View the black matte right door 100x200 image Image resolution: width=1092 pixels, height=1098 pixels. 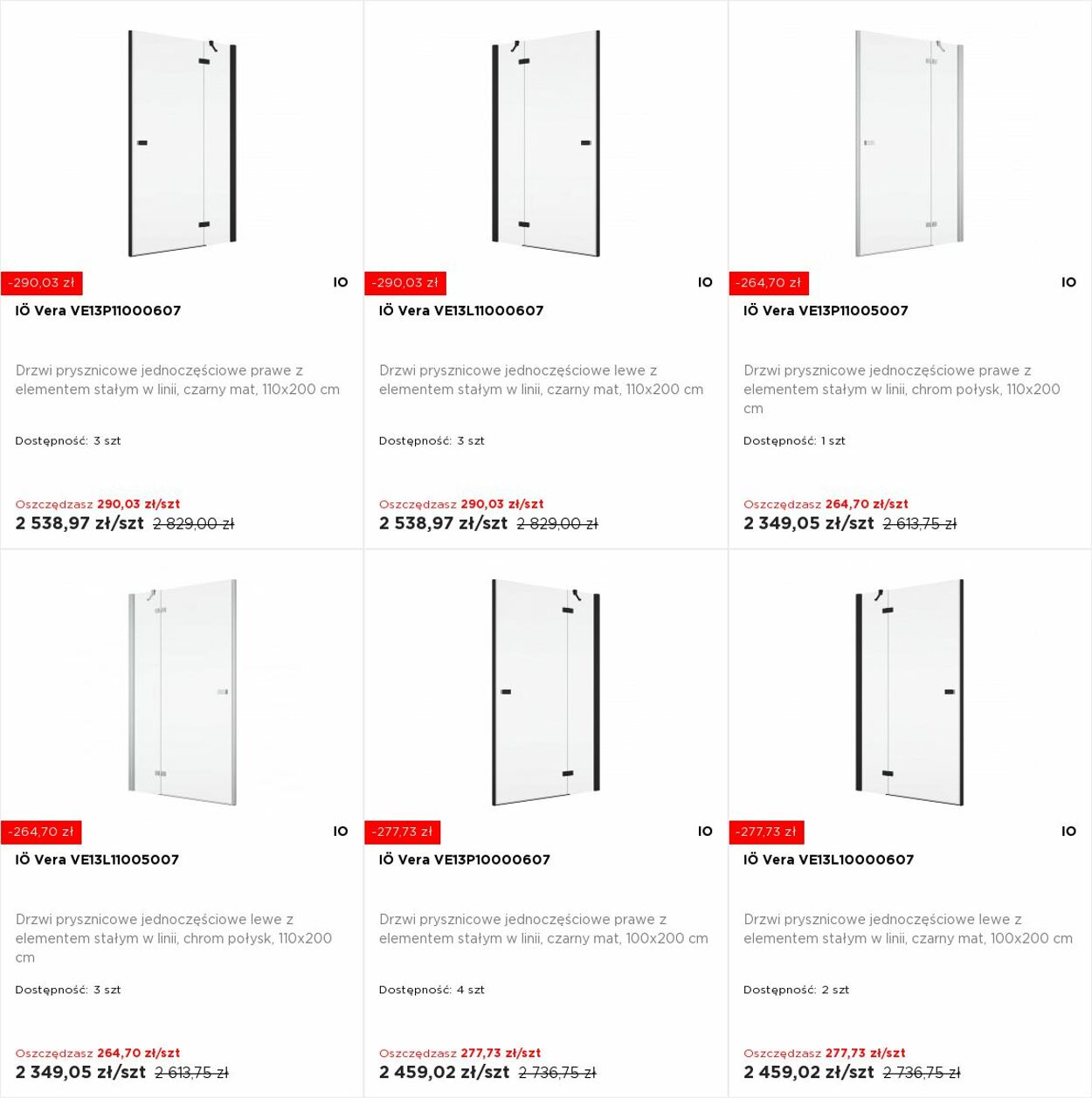(546, 692)
